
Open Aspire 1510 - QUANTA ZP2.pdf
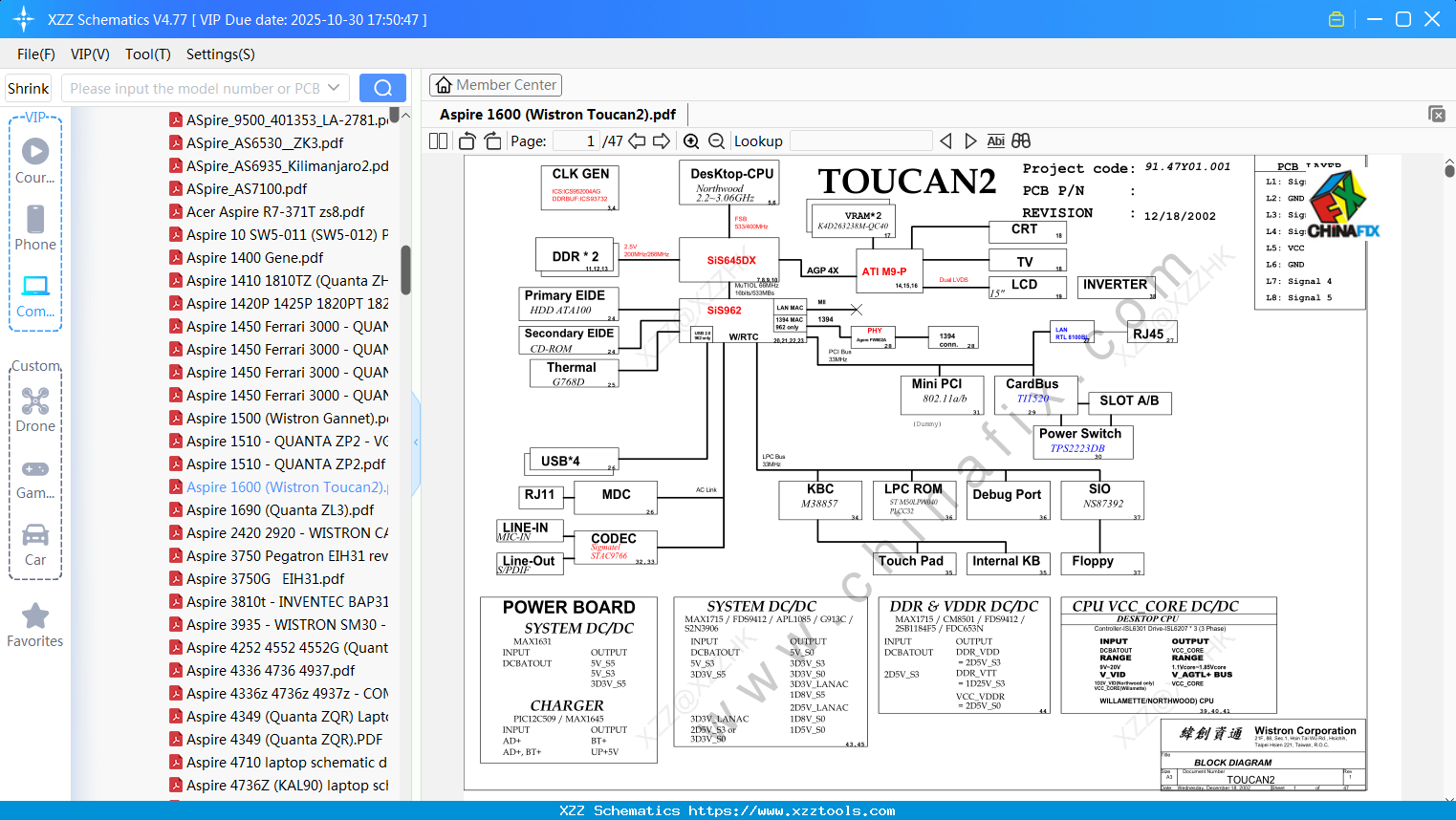[286, 464]
